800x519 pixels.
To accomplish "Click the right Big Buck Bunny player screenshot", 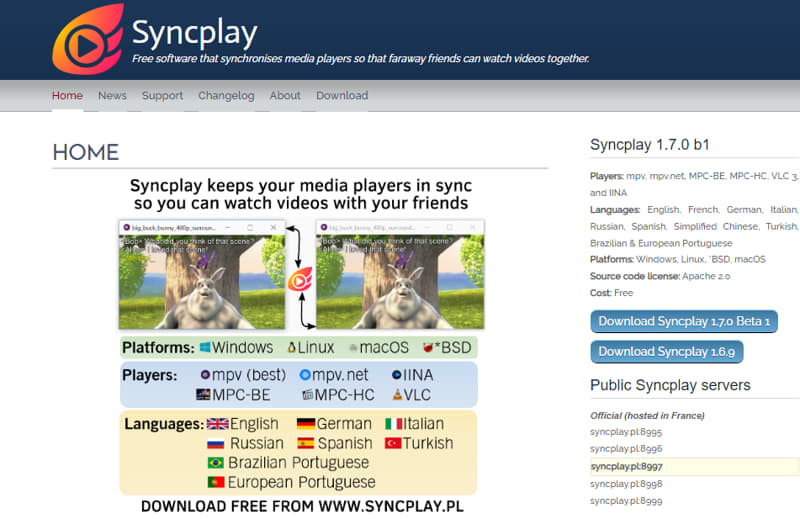I will pyautogui.click(x=400, y=275).
